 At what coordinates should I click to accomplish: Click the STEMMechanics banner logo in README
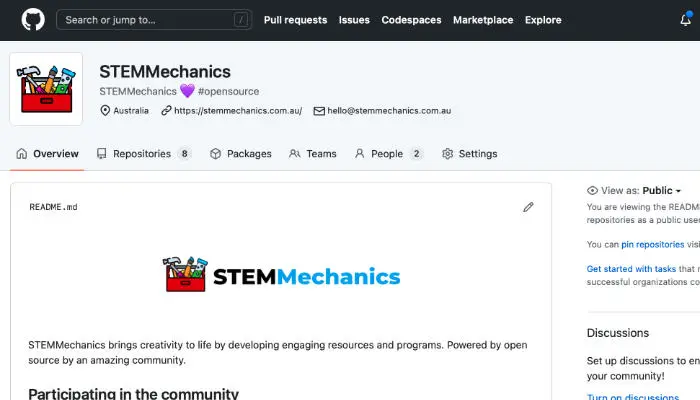click(x=282, y=276)
